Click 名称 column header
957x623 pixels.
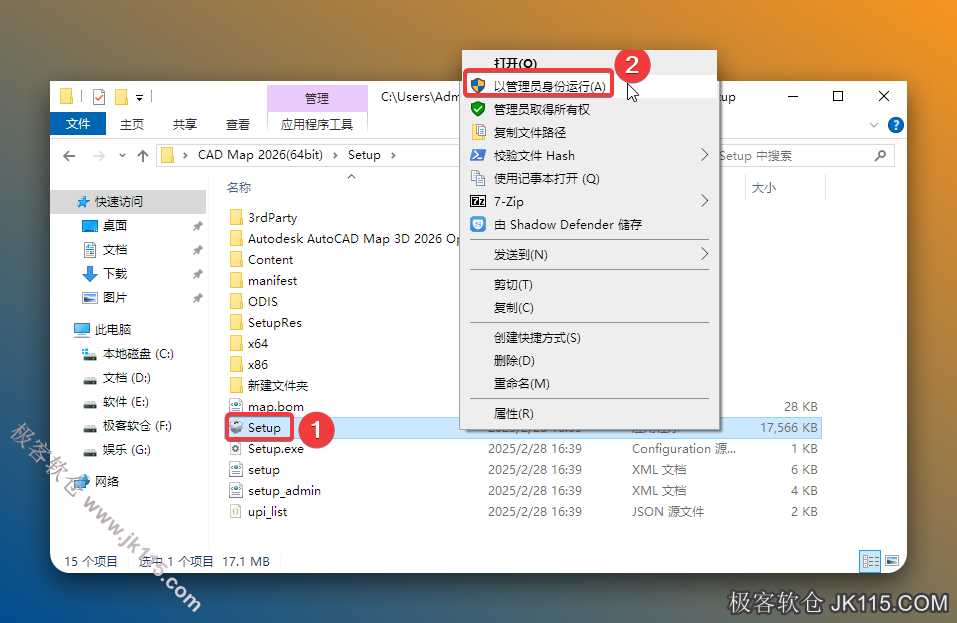coord(239,187)
